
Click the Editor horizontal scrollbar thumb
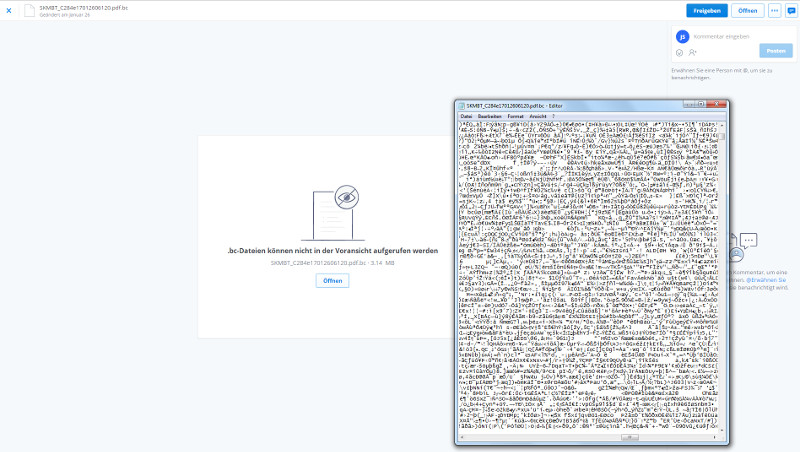pyautogui.click(x=630, y=437)
